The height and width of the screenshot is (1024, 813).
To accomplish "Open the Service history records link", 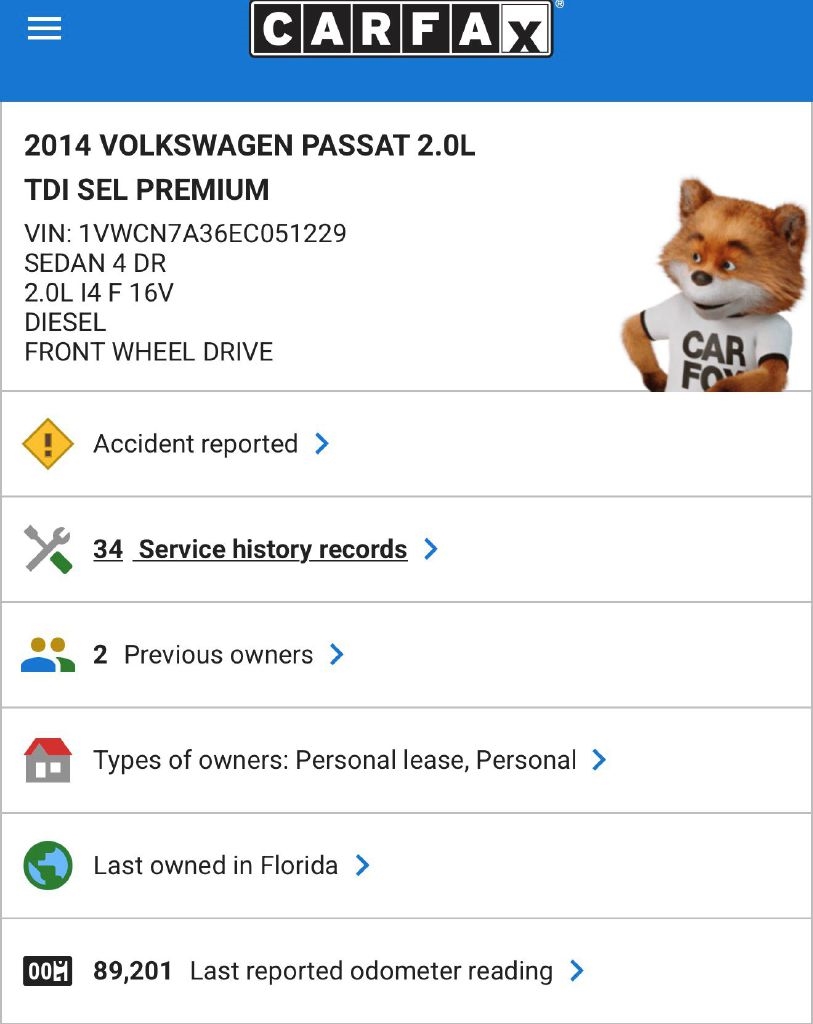I will 272,549.
